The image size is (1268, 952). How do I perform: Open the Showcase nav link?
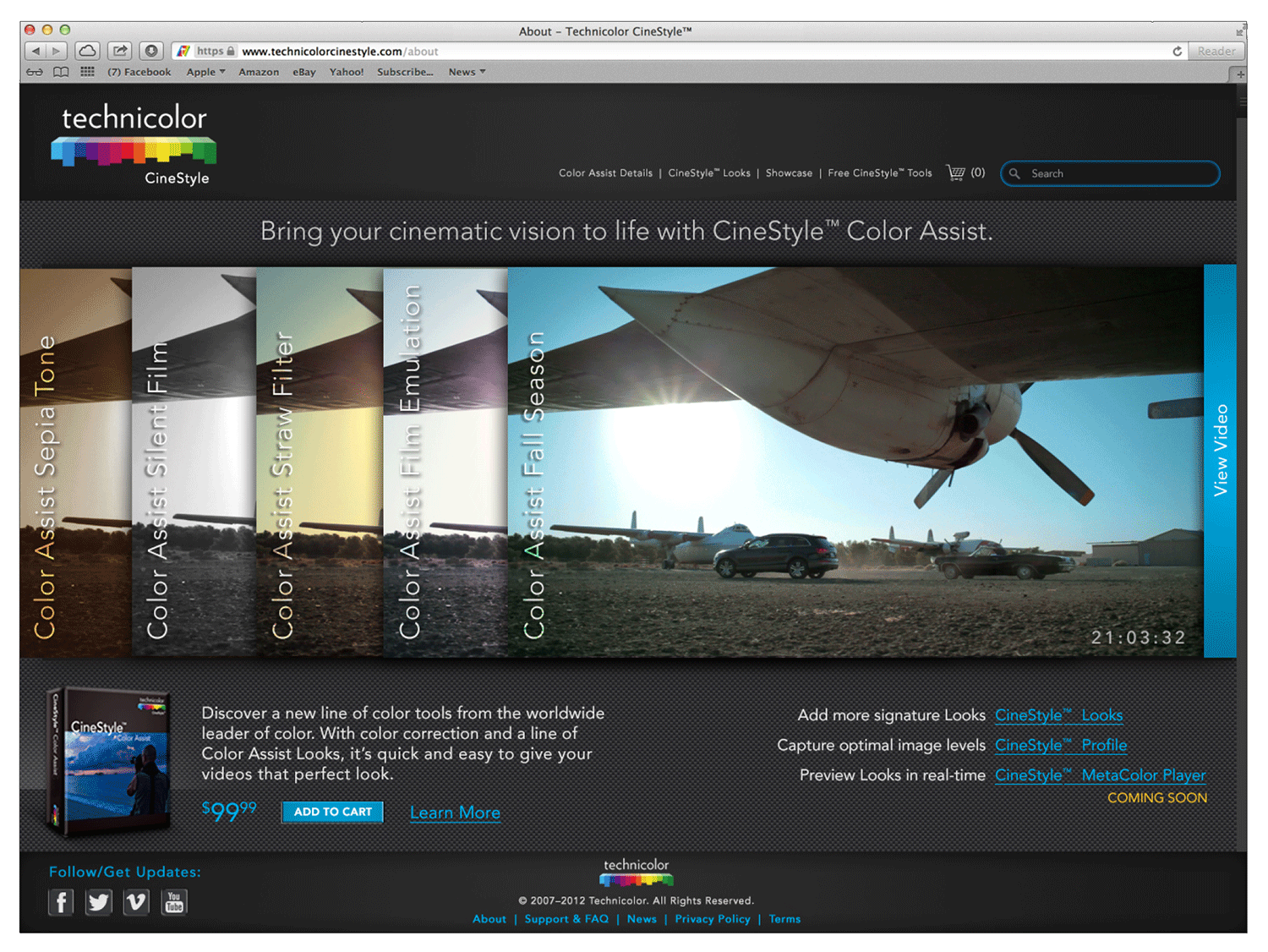coord(789,173)
